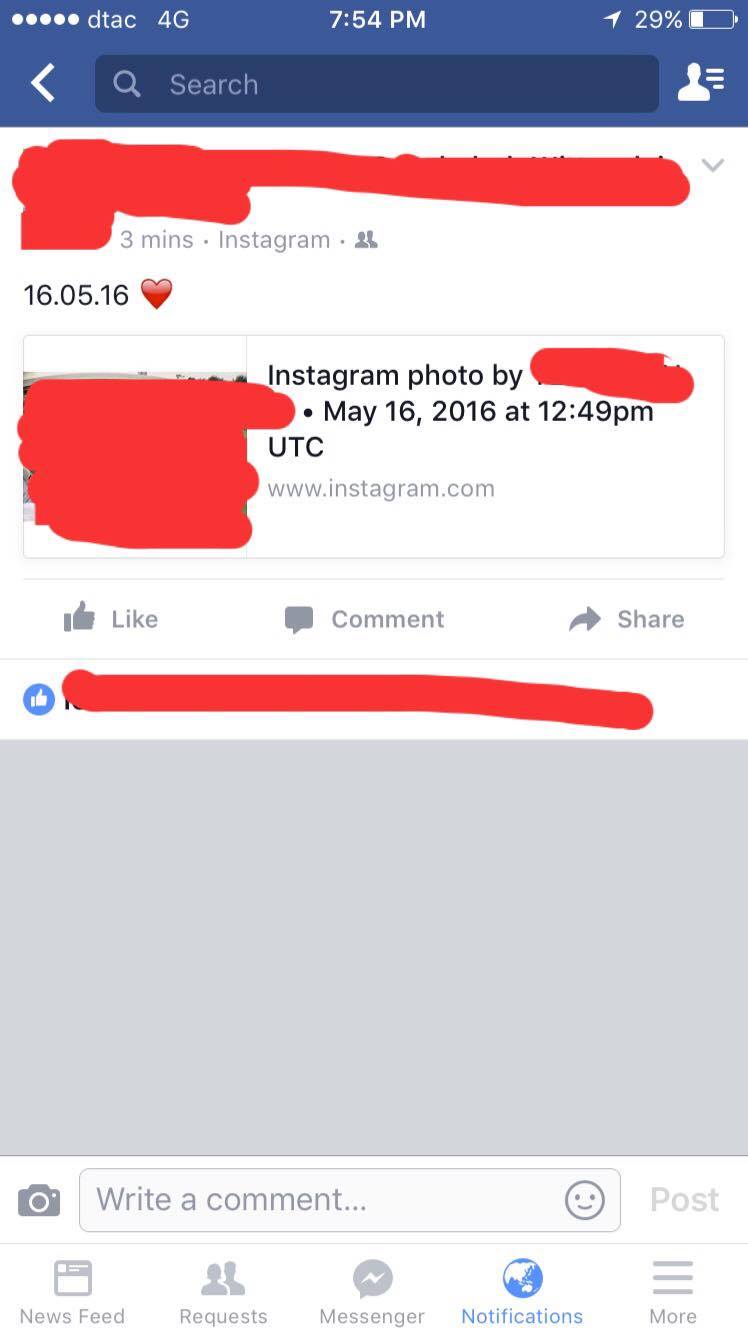Tap the red heart emoji in post
The image size is (748, 1331).
click(156, 295)
